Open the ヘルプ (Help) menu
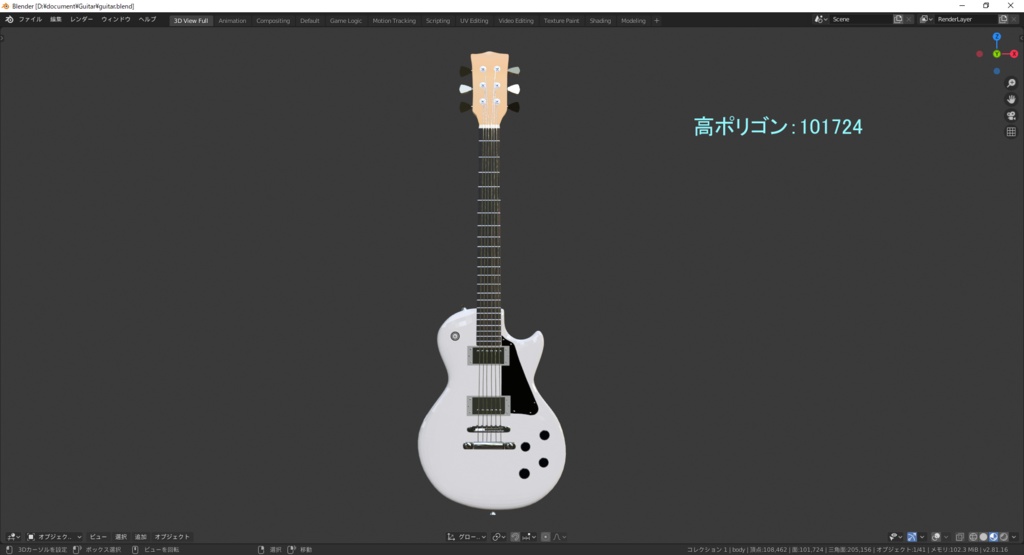 147,20
